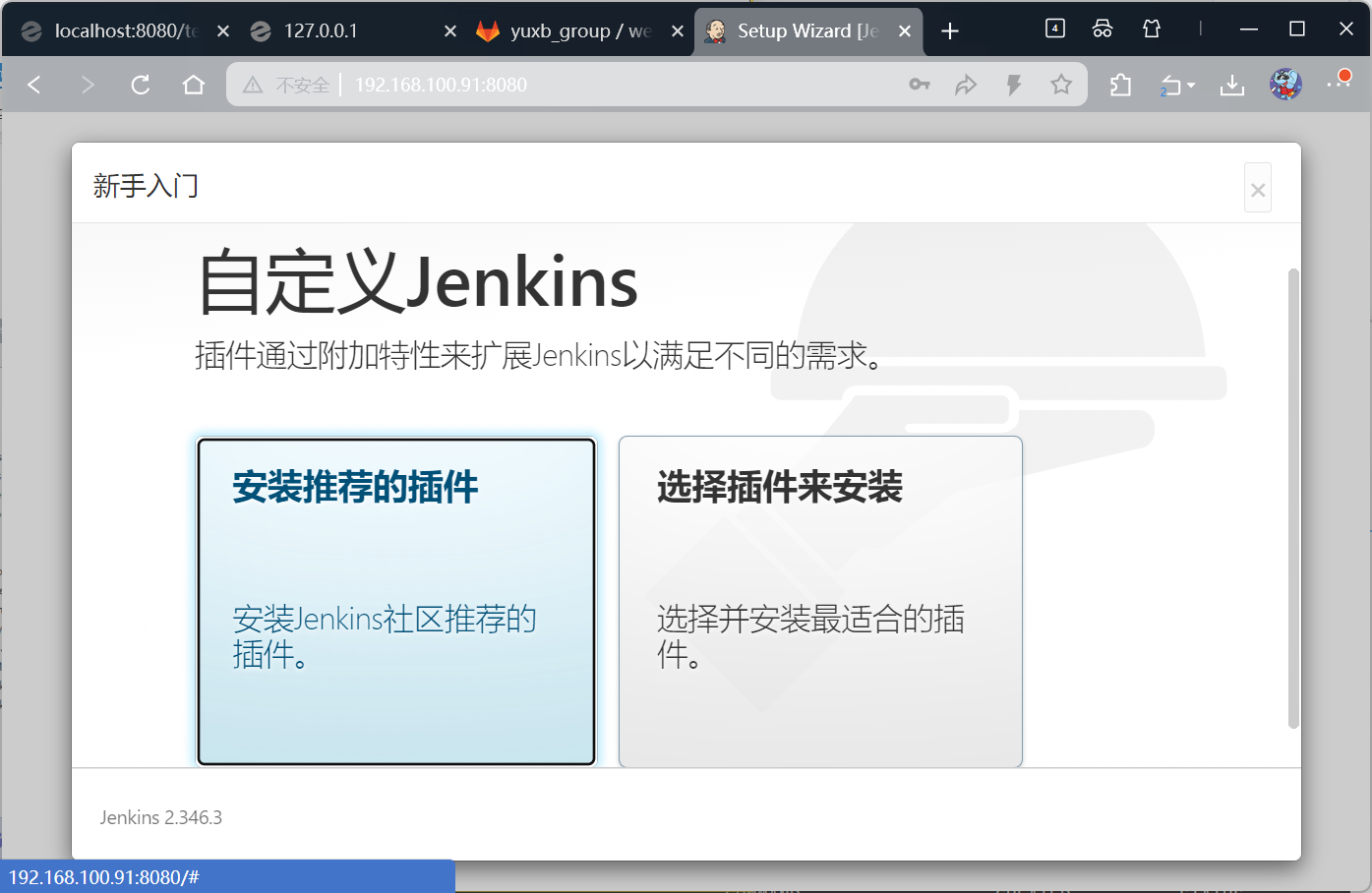
Task: Click the user profile avatar
Action: 1285,85
